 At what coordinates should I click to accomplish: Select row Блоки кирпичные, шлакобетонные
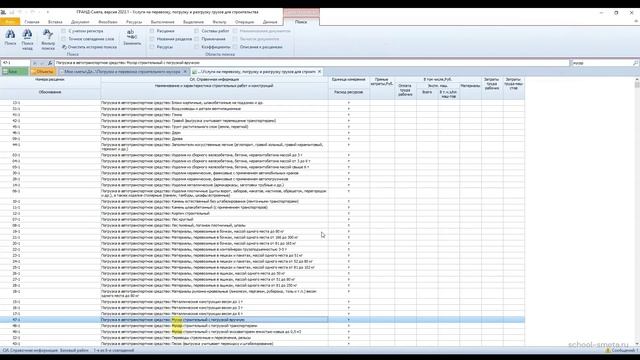tap(262, 103)
